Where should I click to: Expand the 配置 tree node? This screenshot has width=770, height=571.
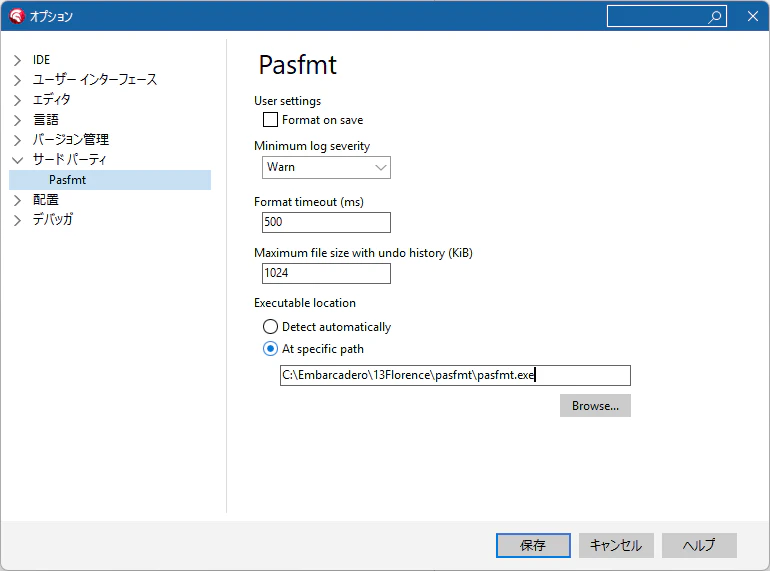coord(18,200)
